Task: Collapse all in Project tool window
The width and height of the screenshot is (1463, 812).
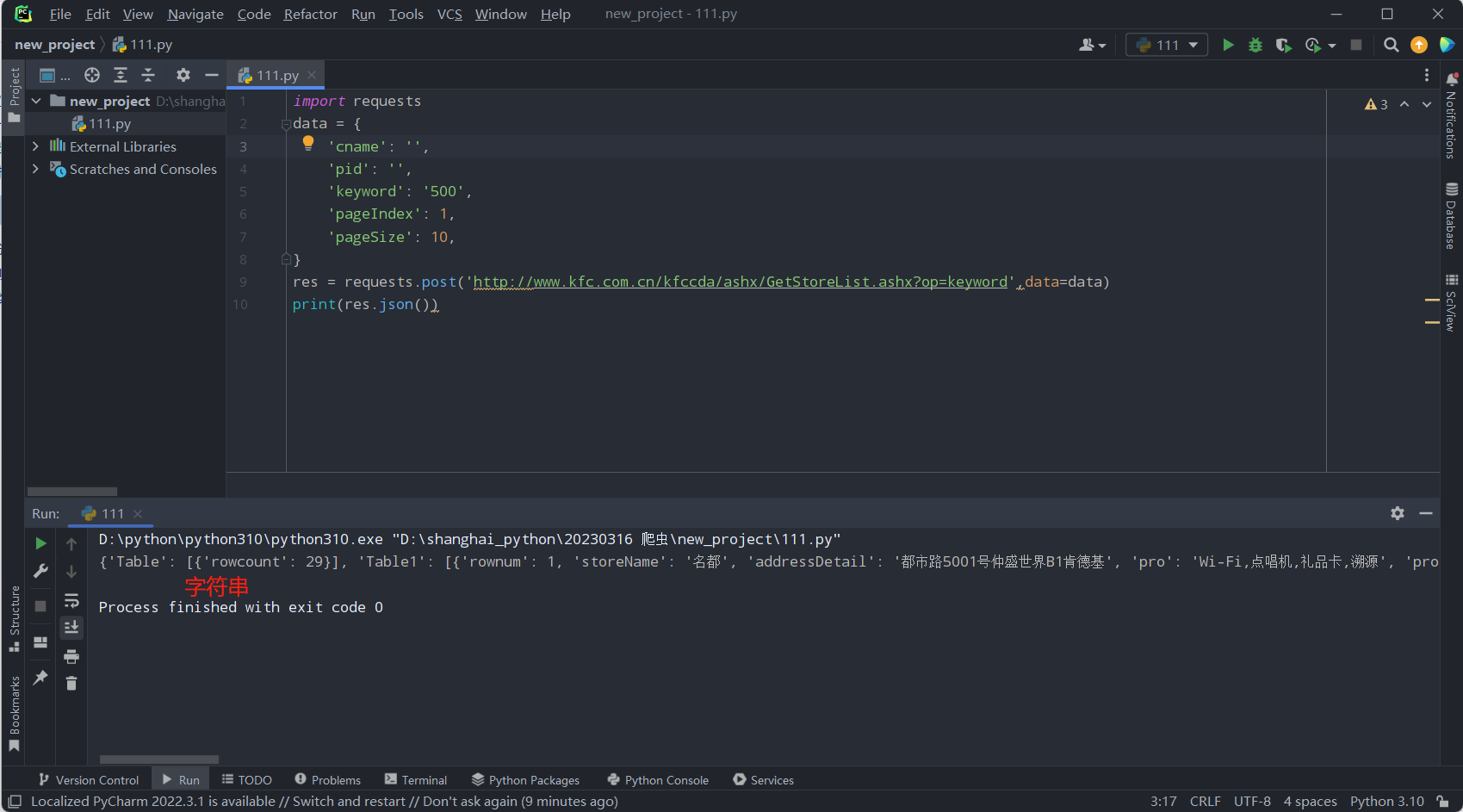Action: (x=148, y=75)
